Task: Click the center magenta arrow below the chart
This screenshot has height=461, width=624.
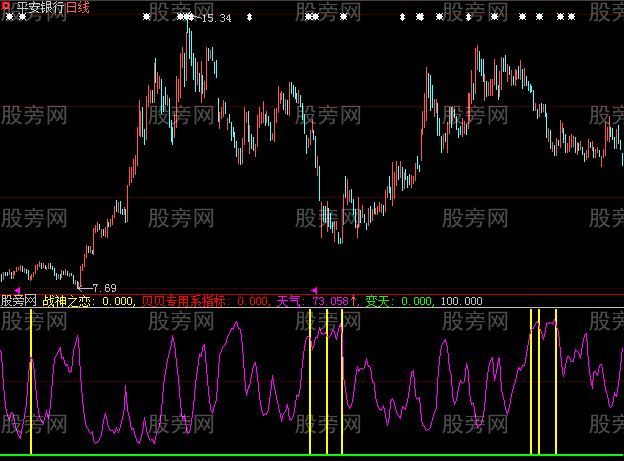Action: [x=315, y=290]
